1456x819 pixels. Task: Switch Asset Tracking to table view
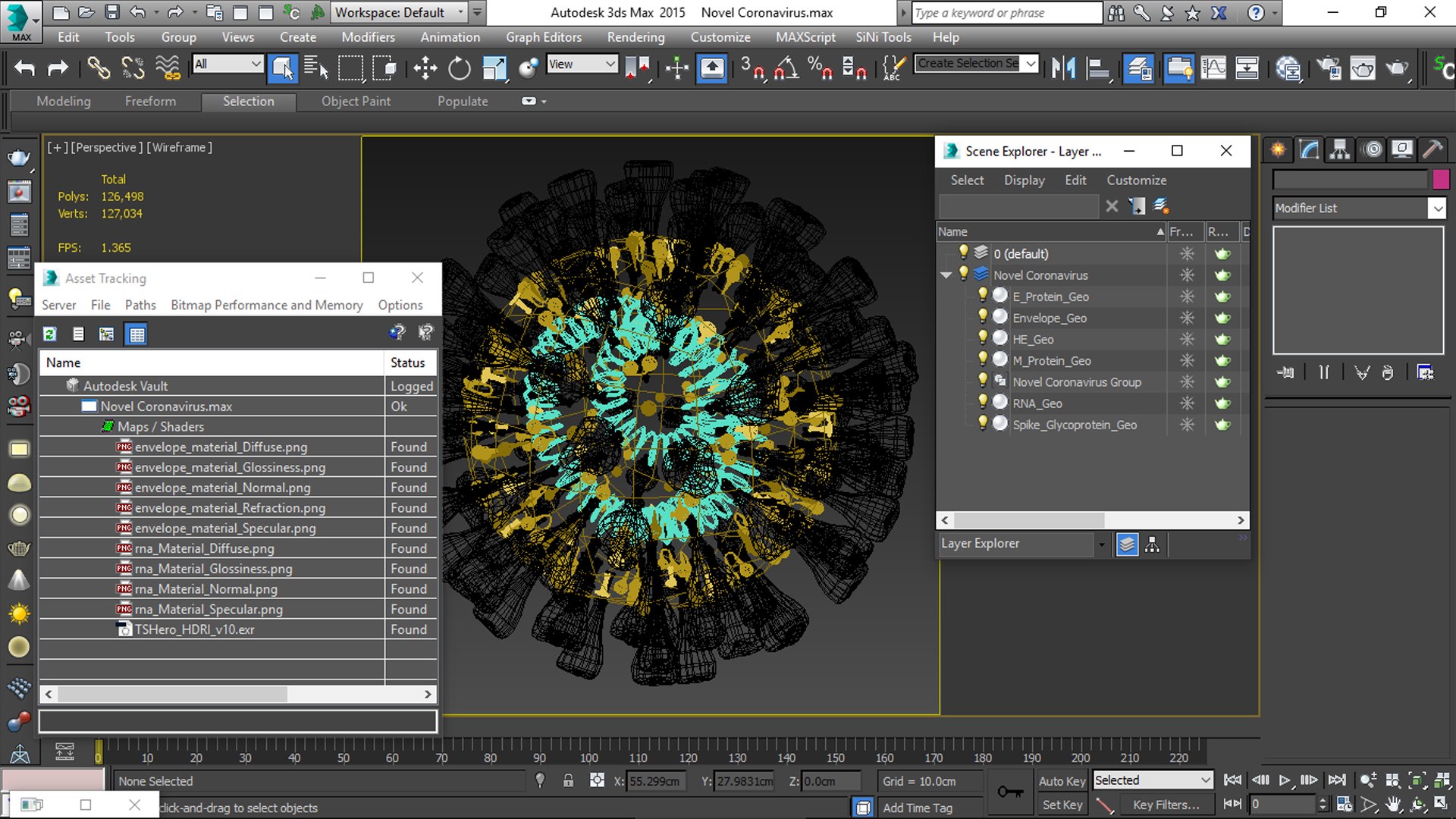136,334
